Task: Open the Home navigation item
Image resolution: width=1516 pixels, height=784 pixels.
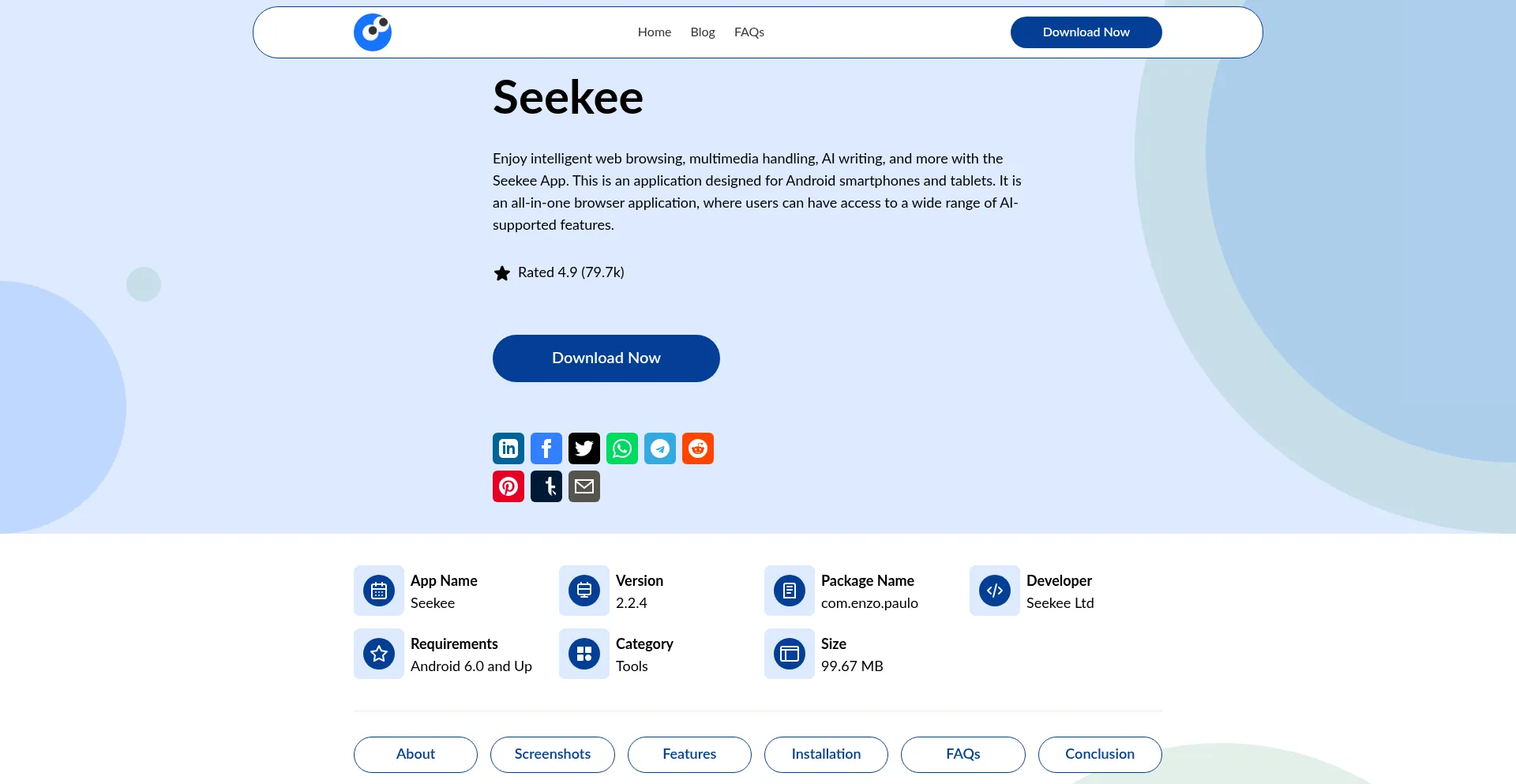Action: (654, 32)
